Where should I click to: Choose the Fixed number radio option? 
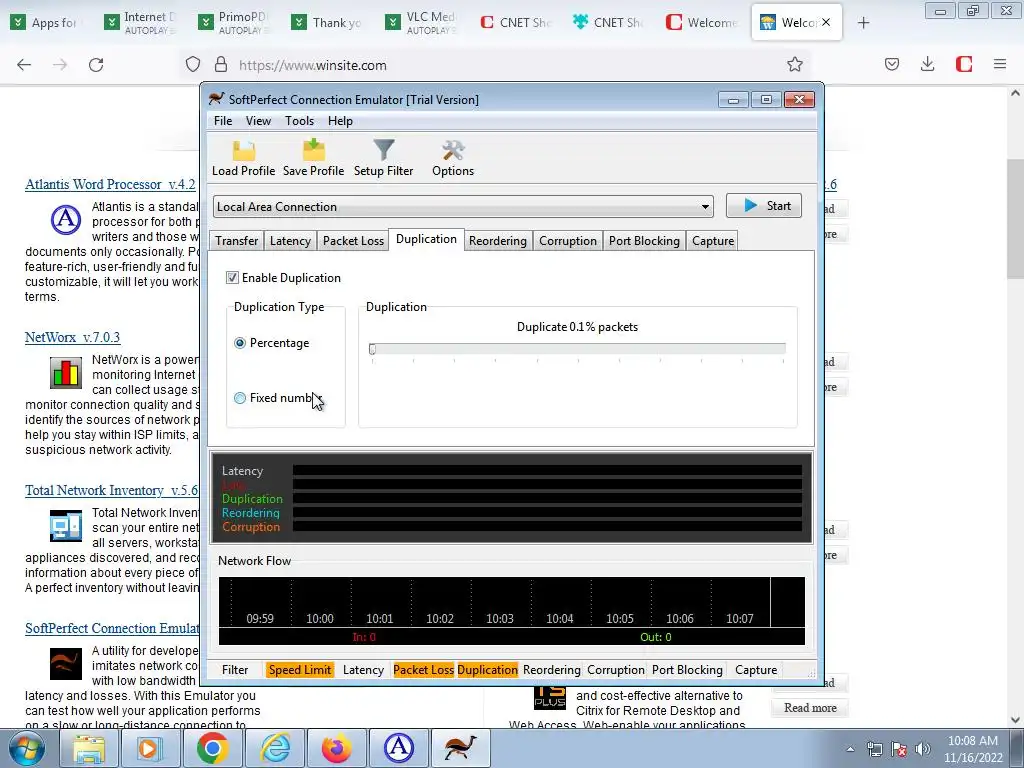point(240,398)
